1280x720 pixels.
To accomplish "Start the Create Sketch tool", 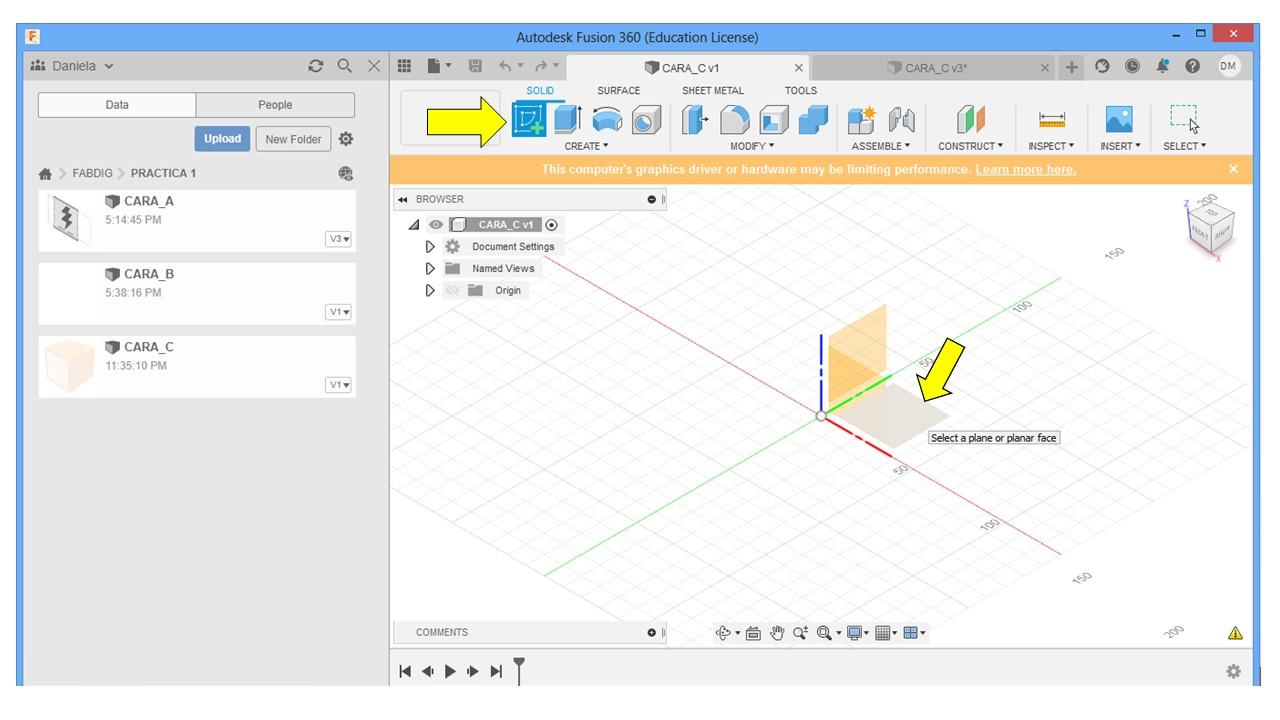I will 529,120.
